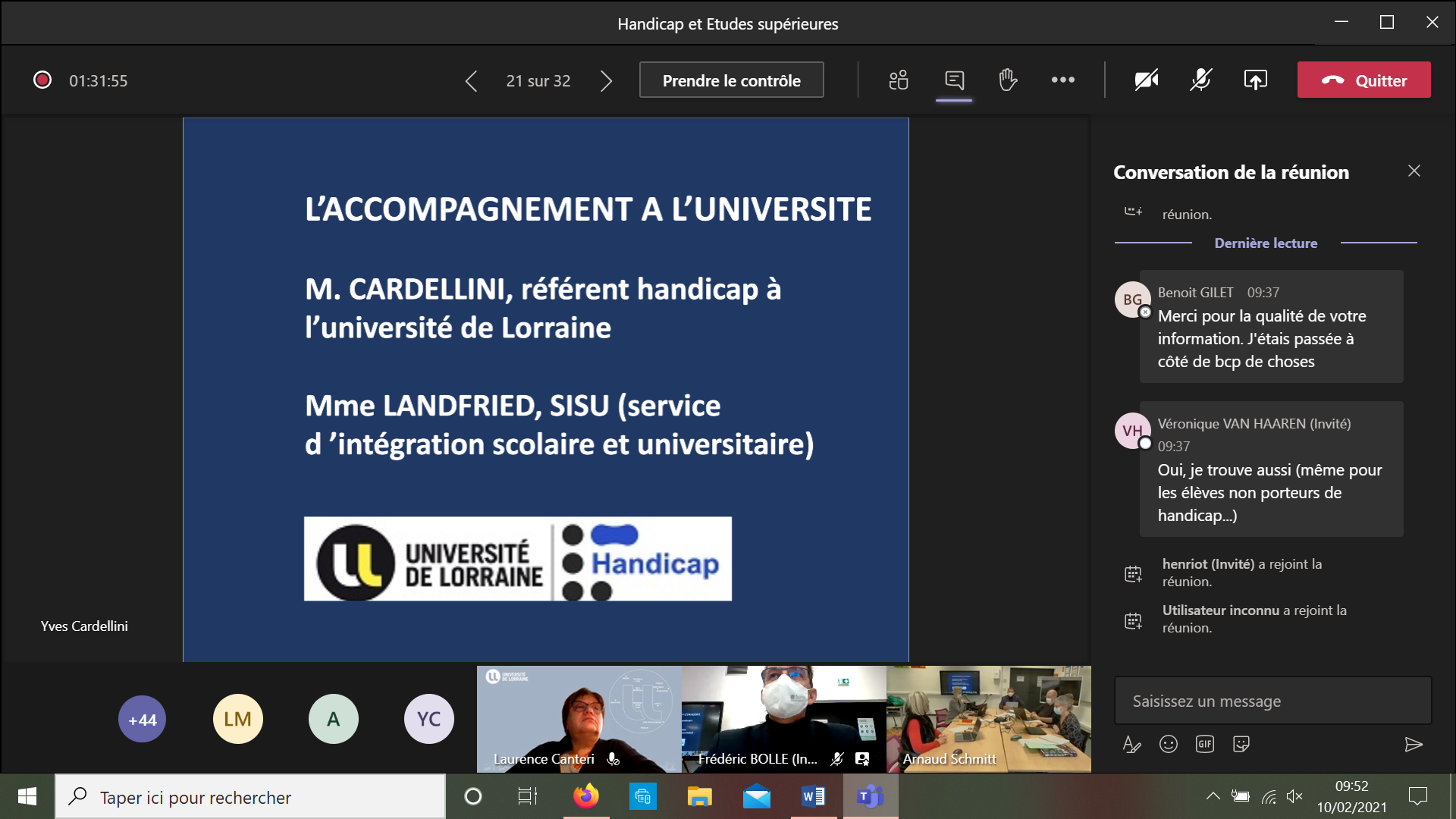
Task: Open Firefox from the taskbar
Action: tap(585, 797)
